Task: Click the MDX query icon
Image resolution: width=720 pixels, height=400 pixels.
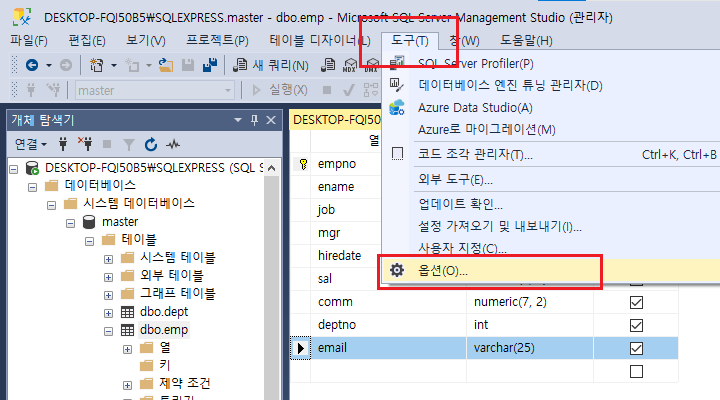Action: [x=350, y=65]
